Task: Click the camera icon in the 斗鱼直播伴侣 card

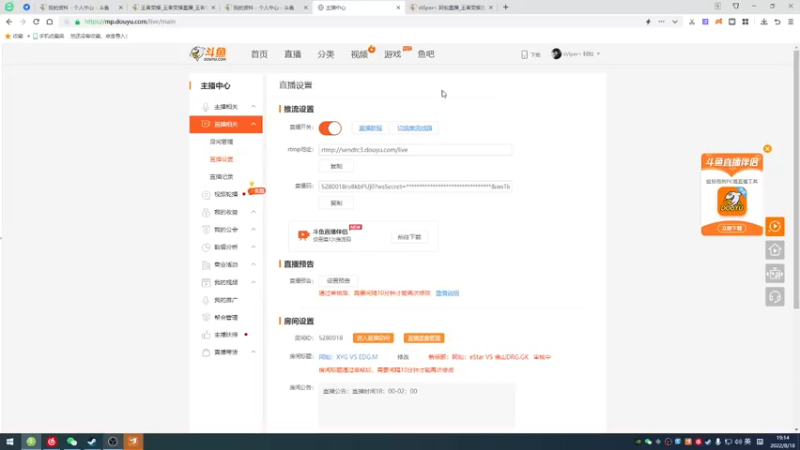Action: 304,235
